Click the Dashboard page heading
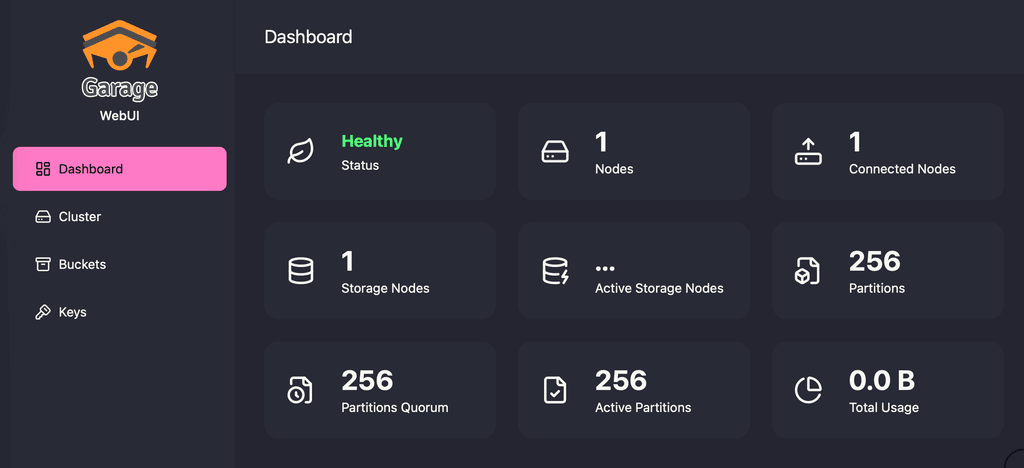Viewport: 1024px width, 468px height. tap(308, 37)
